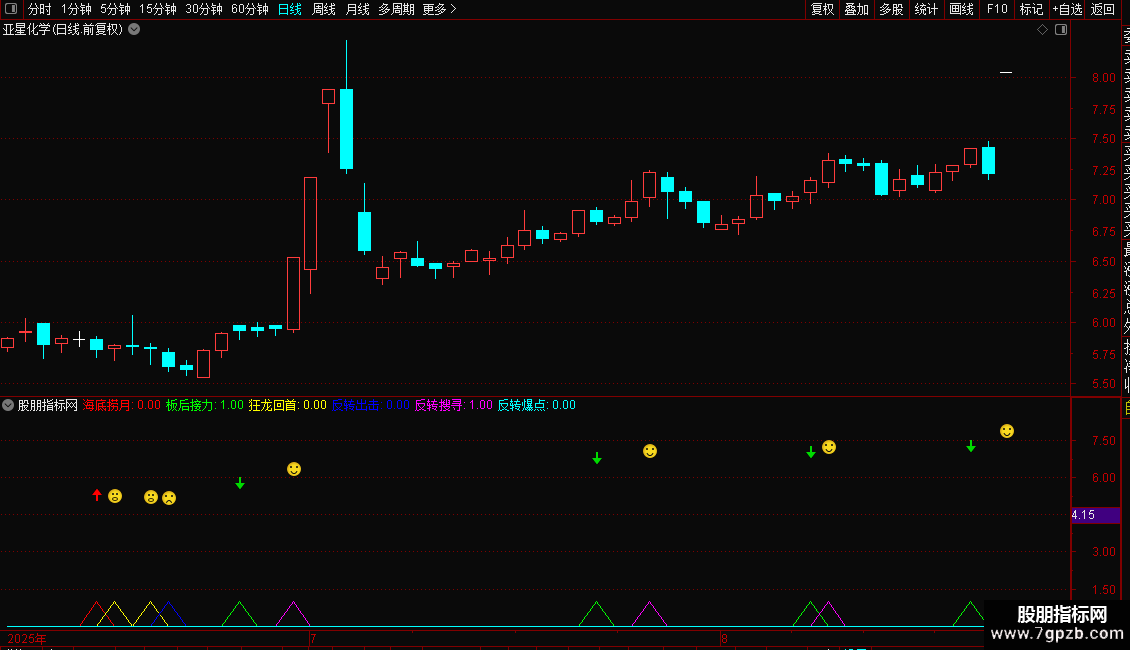Open 多周期 multi-period view
1130x650 pixels.
(396, 9)
